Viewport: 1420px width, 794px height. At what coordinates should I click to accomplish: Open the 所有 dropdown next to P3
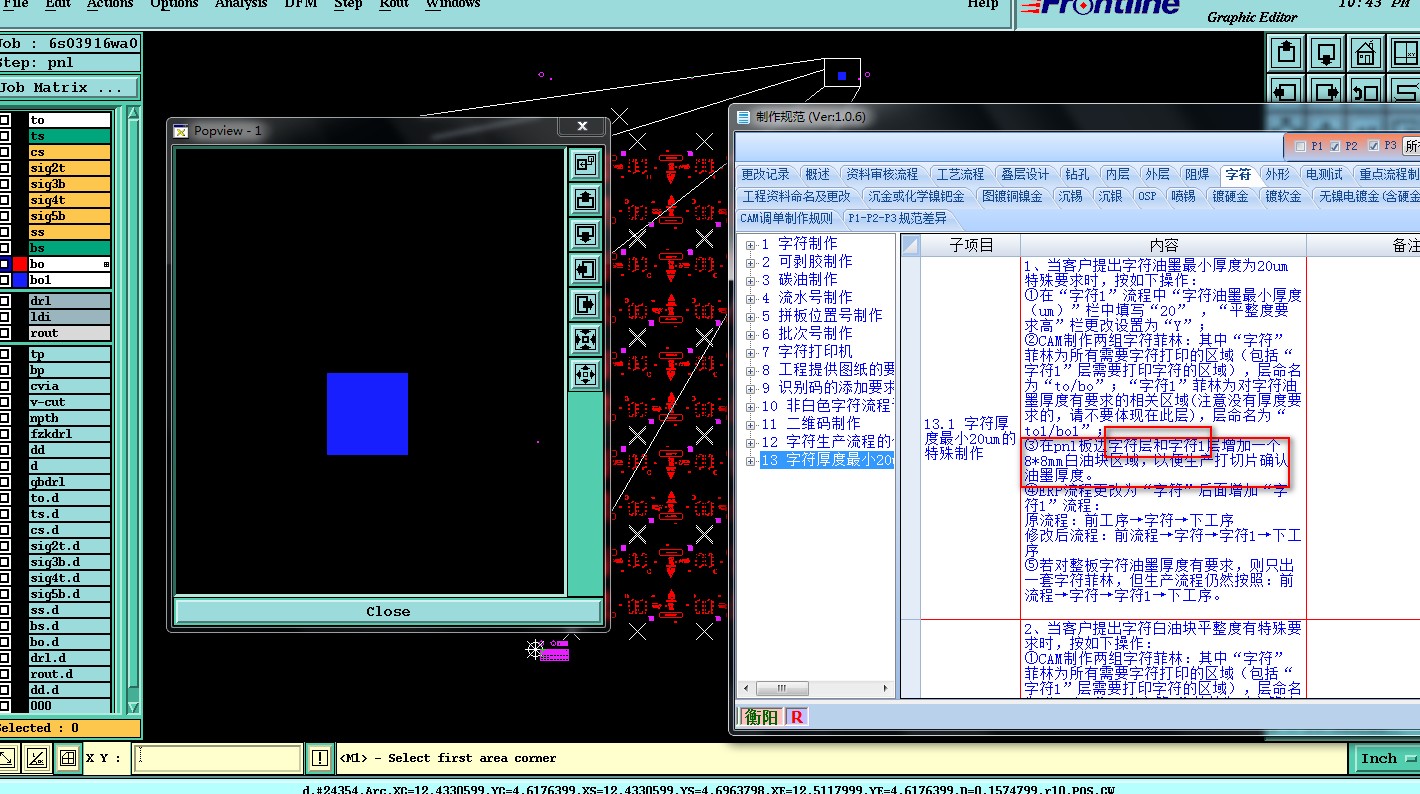pos(1411,146)
